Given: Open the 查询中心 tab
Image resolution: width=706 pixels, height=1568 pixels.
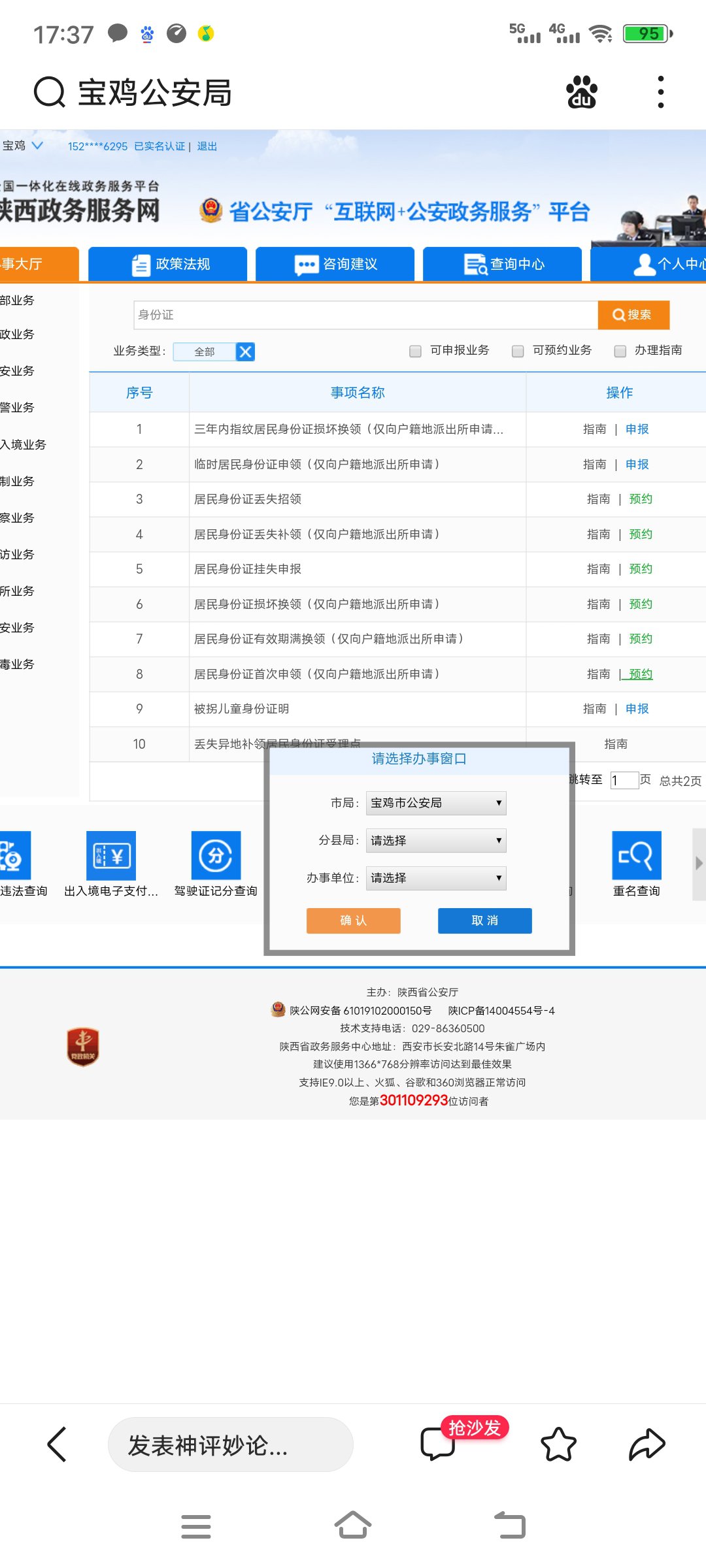Looking at the screenshot, I should [503, 264].
